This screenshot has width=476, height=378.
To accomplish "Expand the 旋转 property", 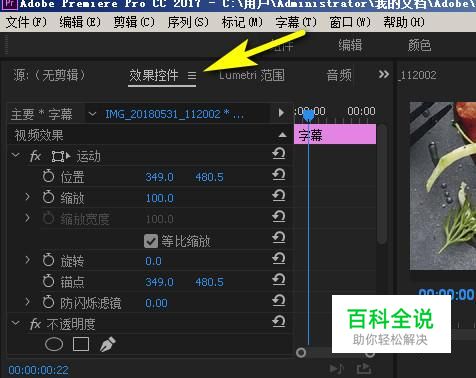I will click(x=27, y=260).
